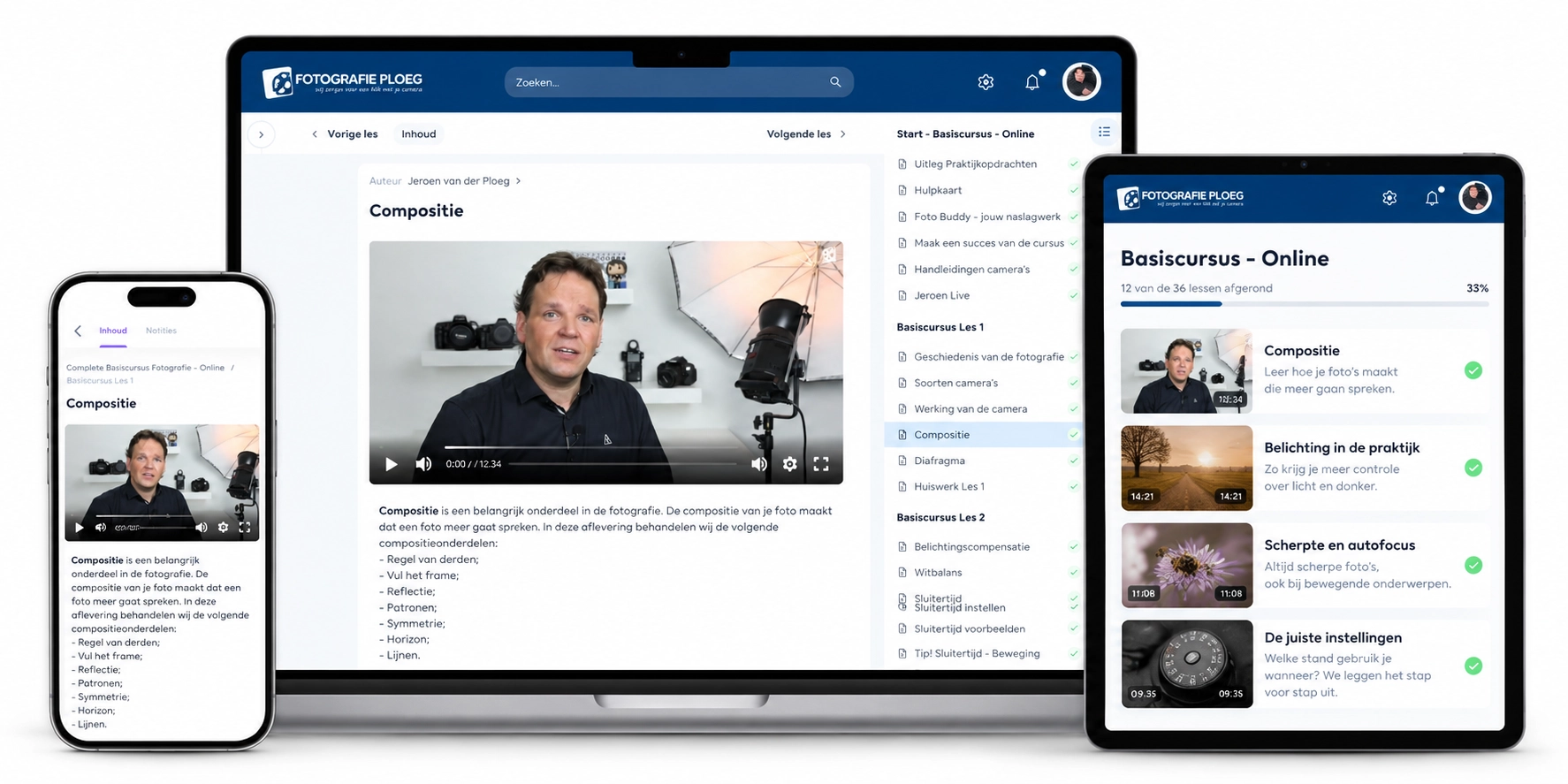1568x784 pixels.
Task: Enter fullscreen on the laptop video player
Action: 821,464
